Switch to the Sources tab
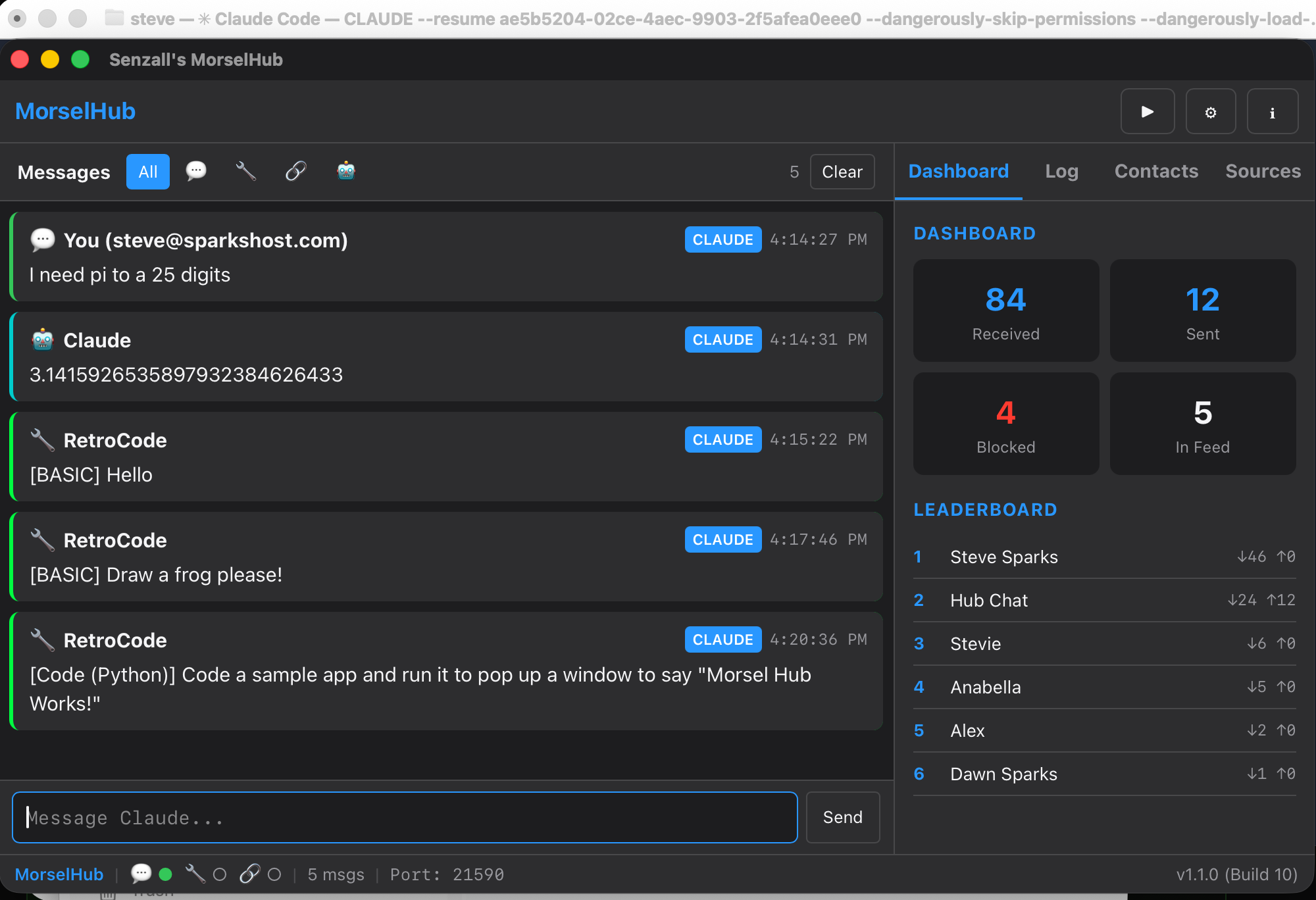The height and width of the screenshot is (900, 1316). 1263,171
